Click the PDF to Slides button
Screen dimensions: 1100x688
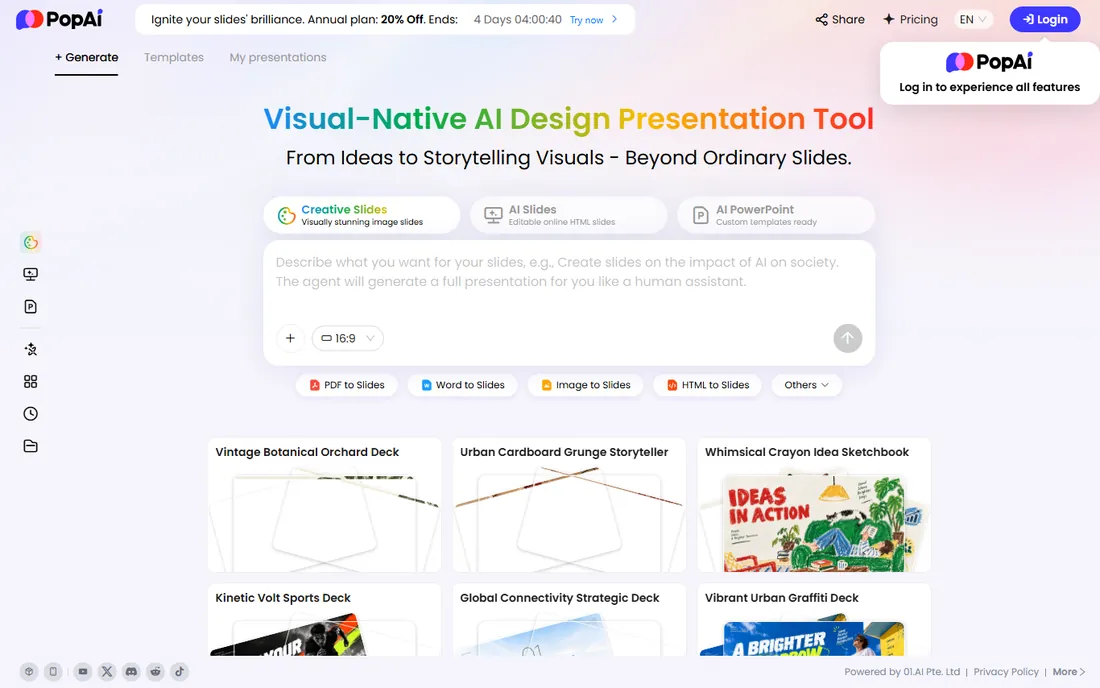[x=347, y=385]
